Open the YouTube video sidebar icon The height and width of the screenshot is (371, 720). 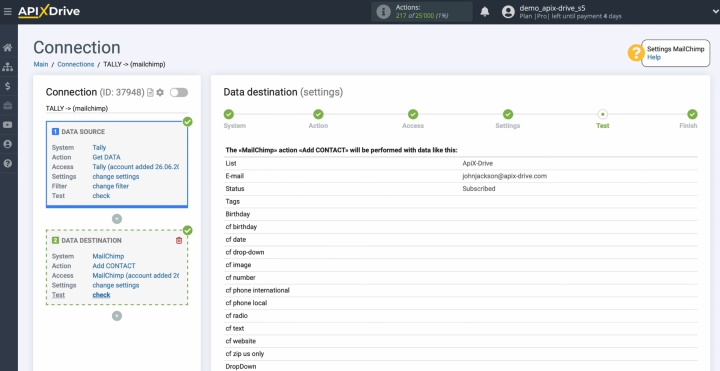(x=7, y=125)
